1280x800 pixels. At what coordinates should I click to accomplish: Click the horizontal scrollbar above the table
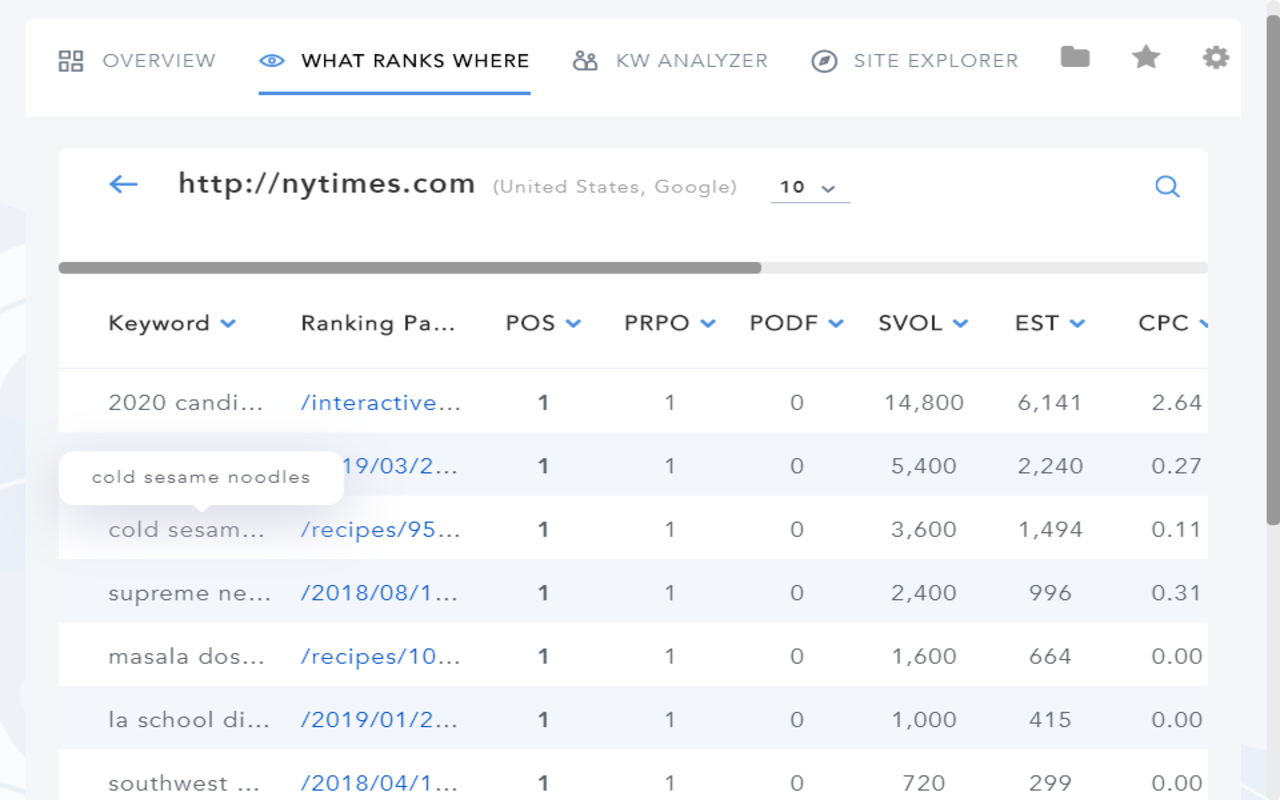(x=410, y=267)
